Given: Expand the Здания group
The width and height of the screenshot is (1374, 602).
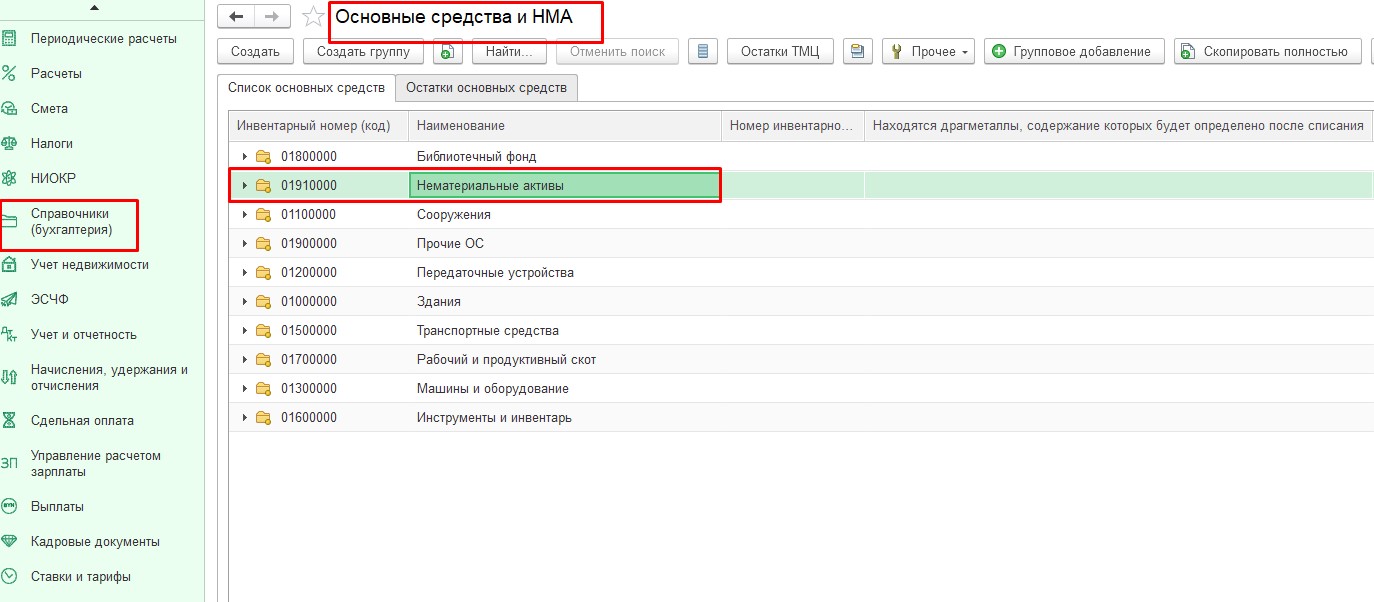Looking at the screenshot, I should point(245,301).
